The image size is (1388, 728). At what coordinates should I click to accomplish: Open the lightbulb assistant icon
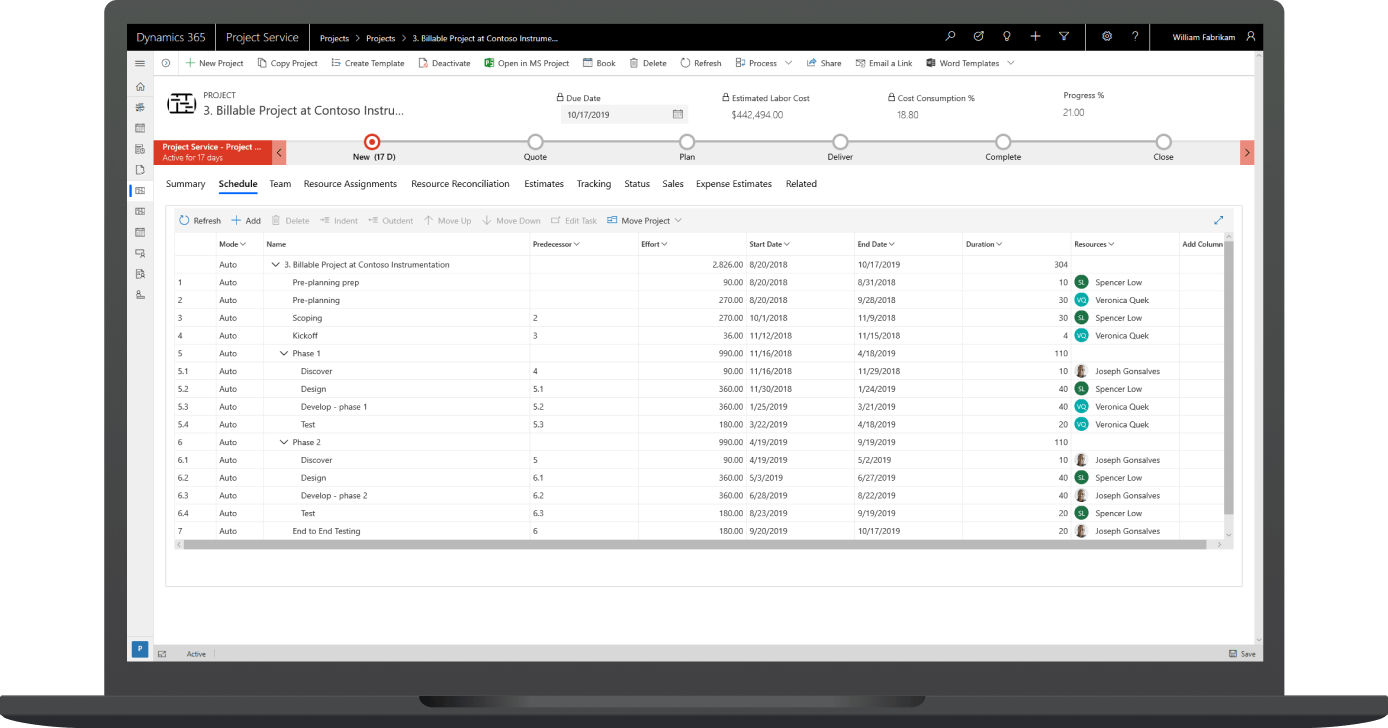(x=1007, y=37)
